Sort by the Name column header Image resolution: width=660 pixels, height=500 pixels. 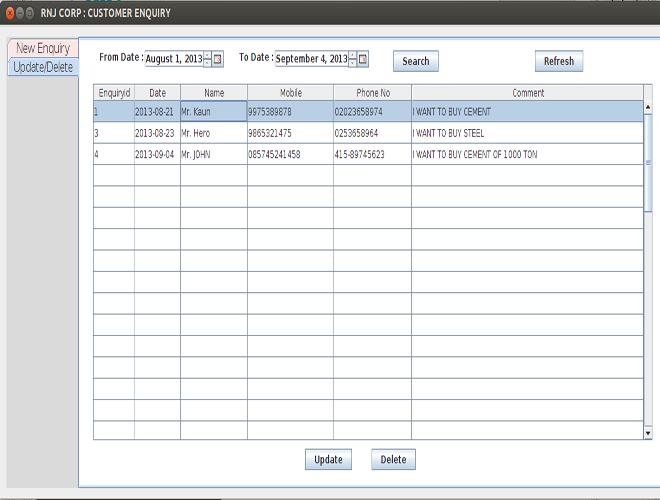(x=214, y=93)
